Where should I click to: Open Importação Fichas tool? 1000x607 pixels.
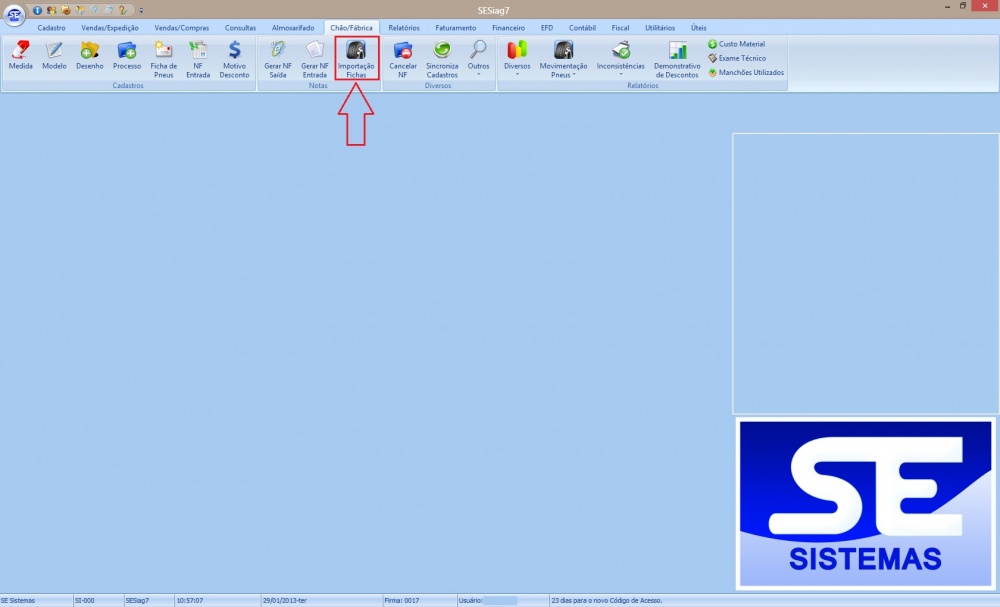[x=356, y=59]
